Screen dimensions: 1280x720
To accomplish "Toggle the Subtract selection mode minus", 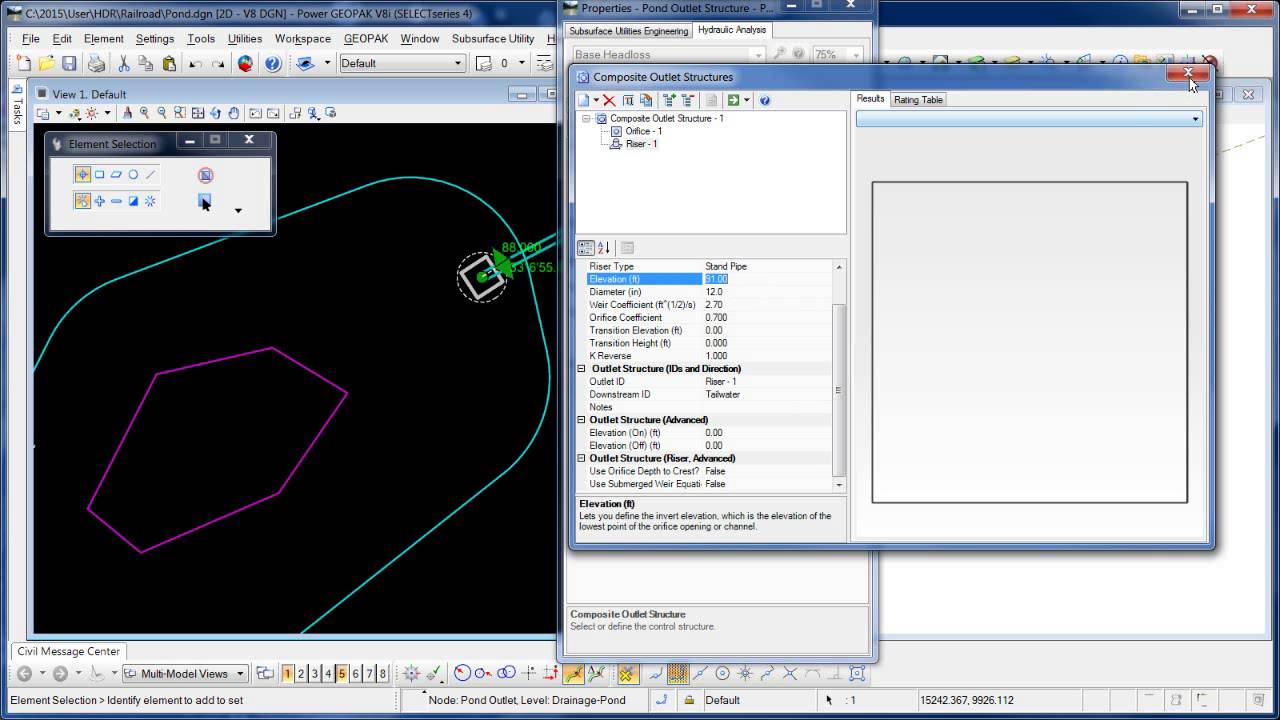I will (116, 201).
